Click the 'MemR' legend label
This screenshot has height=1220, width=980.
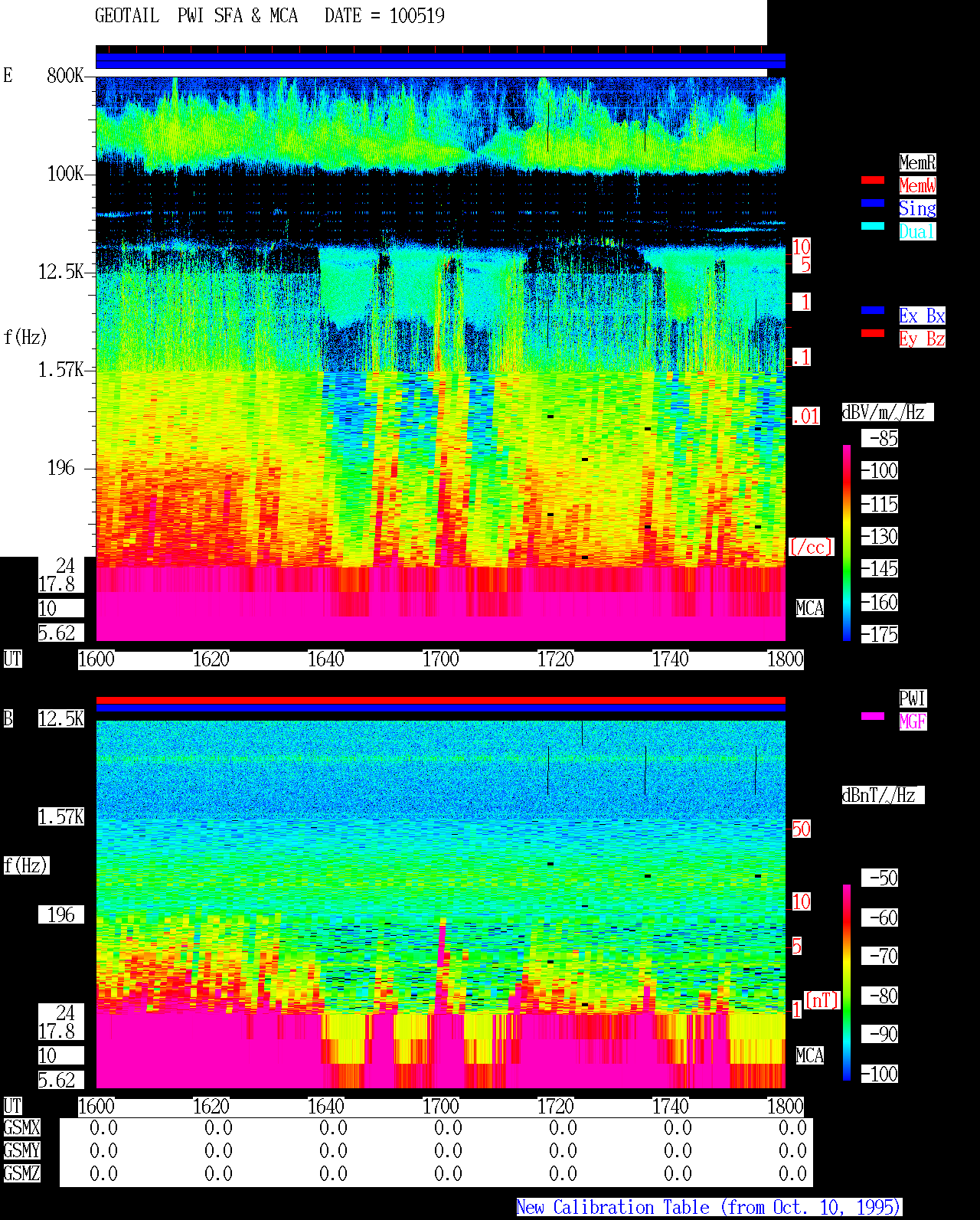click(917, 162)
